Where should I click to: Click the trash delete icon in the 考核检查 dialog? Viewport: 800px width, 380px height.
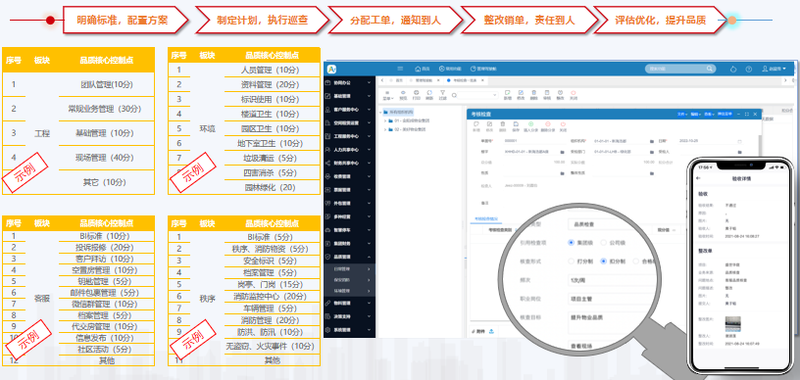[x=503, y=124]
